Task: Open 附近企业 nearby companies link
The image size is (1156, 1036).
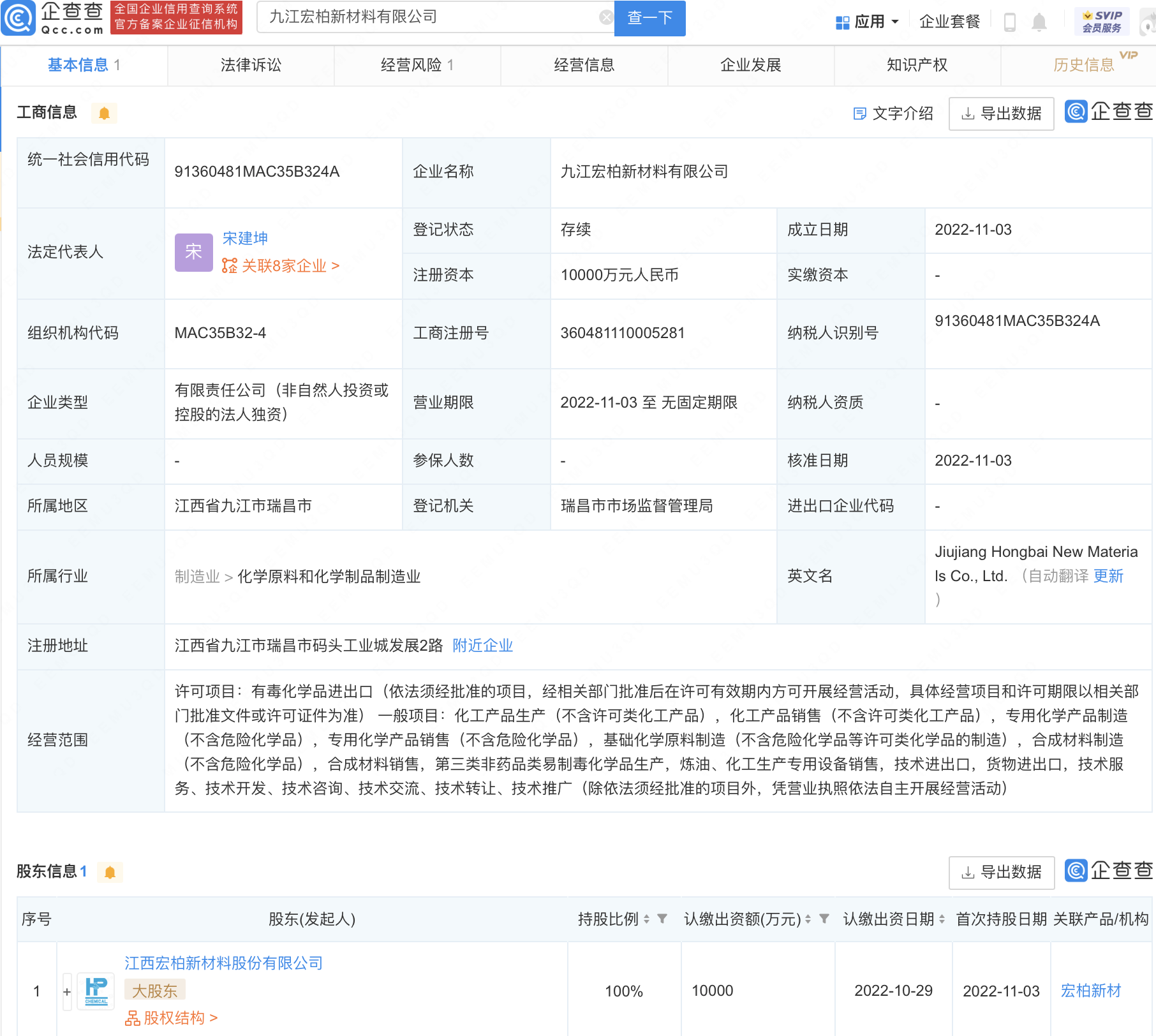Action: click(483, 646)
